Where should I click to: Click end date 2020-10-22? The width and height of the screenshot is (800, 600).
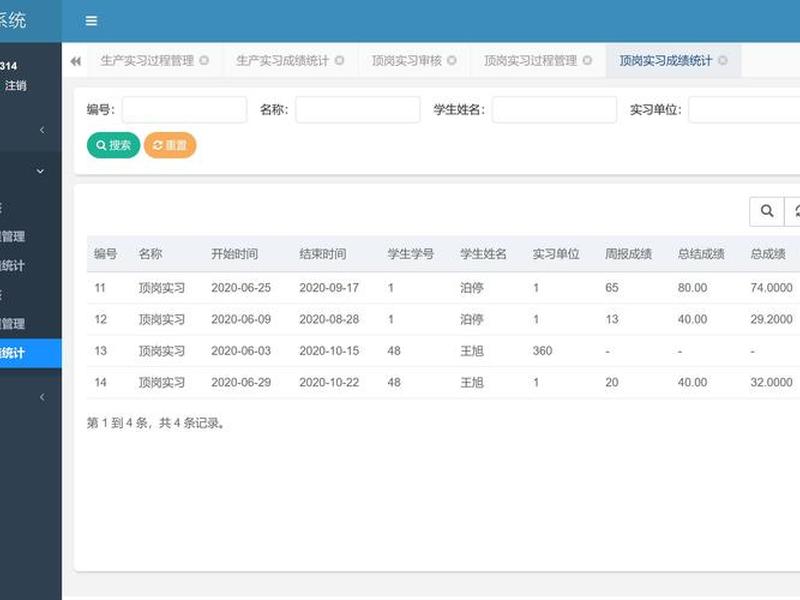[x=329, y=383]
